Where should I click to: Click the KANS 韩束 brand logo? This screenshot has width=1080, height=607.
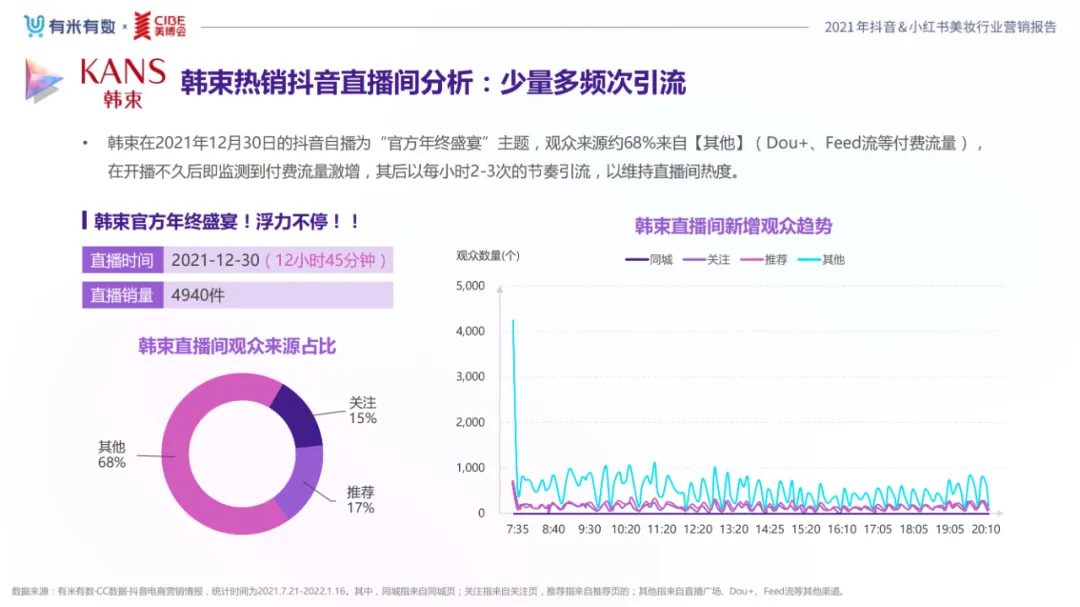[123, 83]
